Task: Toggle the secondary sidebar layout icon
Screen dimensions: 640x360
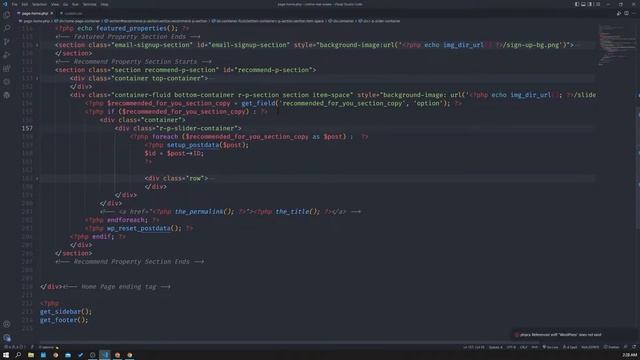Action: (590, 4)
